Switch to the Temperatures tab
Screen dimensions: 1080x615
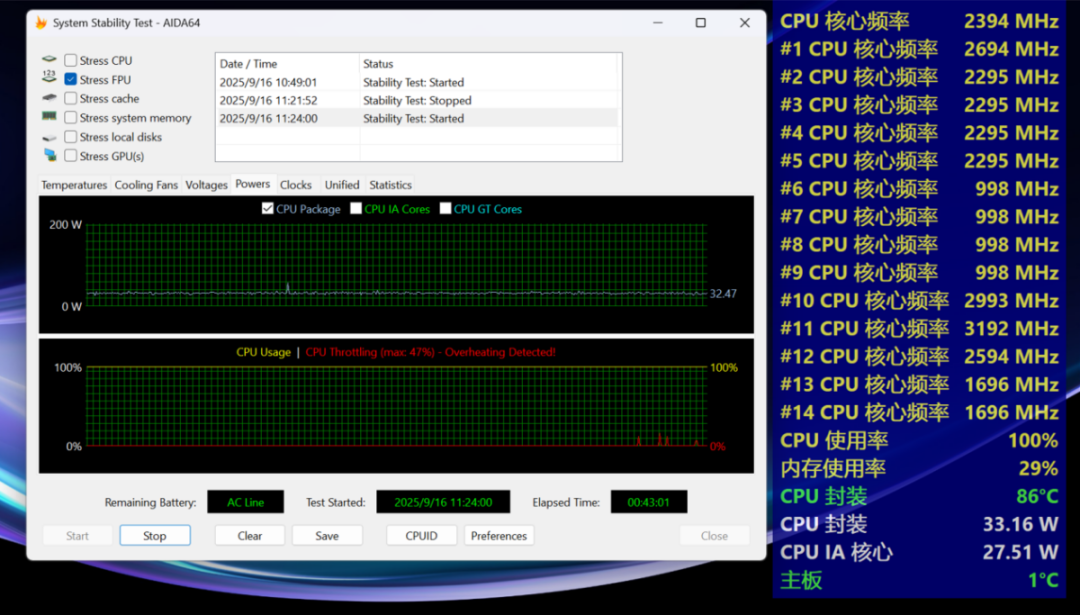click(x=74, y=185)
